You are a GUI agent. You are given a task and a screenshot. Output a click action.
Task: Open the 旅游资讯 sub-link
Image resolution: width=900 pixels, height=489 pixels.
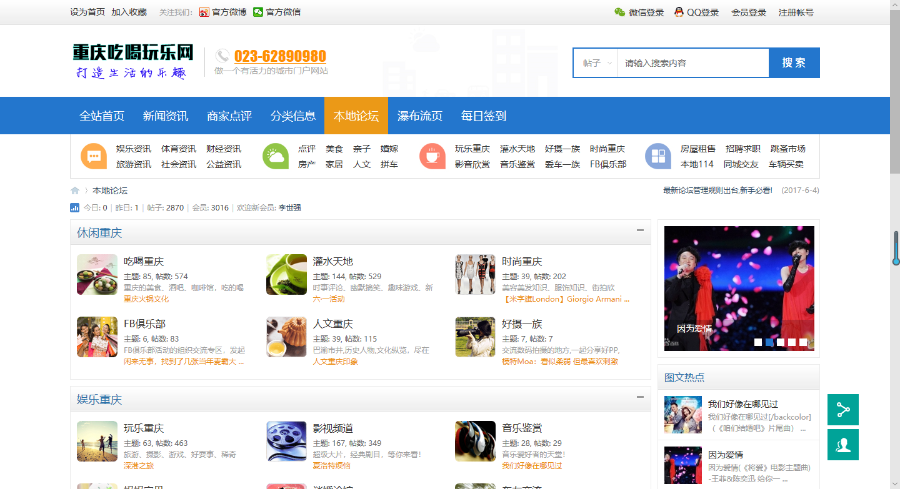point(133,164)
